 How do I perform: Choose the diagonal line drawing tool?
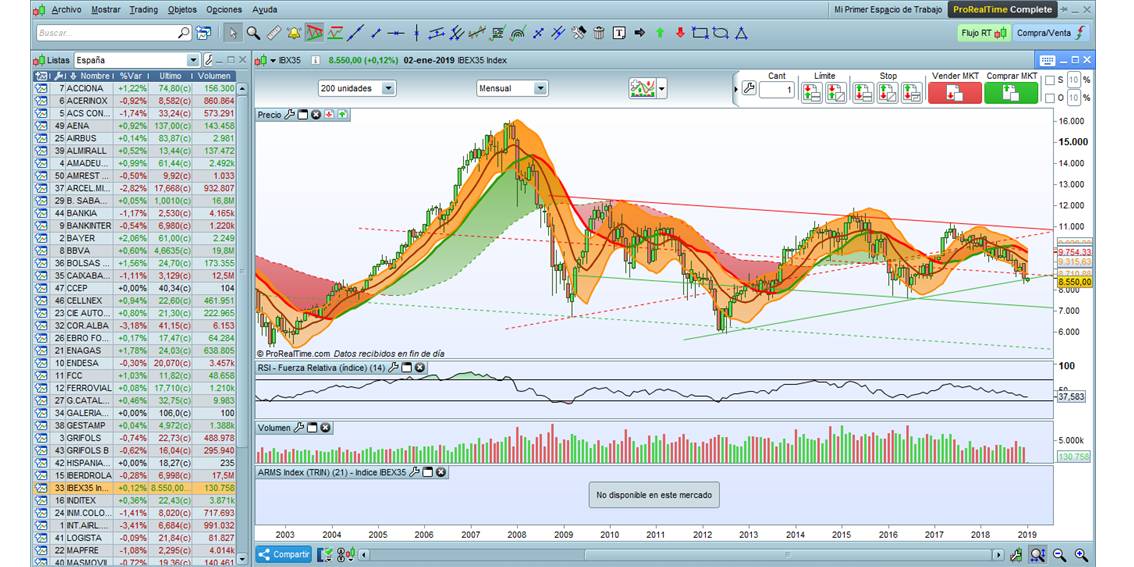[355, 33]
